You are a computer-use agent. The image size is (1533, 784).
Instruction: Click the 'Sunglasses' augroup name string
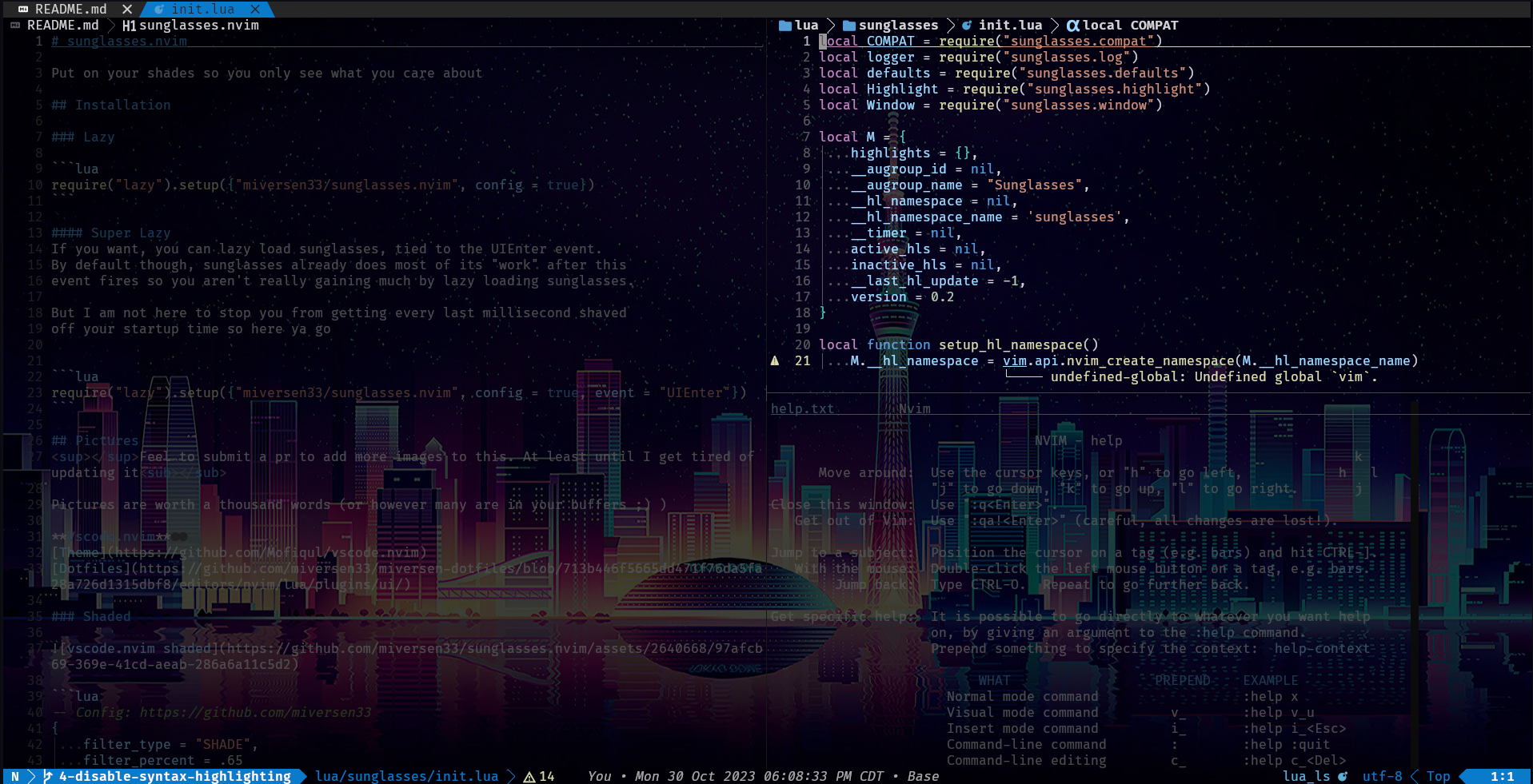tap(1034, 185)
